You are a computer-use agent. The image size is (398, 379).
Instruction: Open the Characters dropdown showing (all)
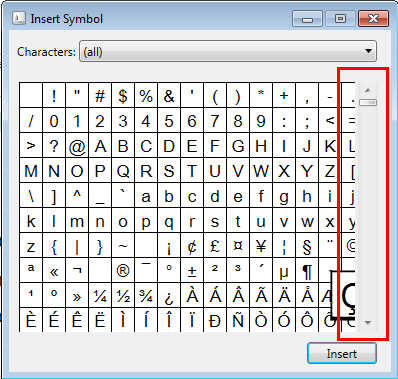click(x=228, y=51)
